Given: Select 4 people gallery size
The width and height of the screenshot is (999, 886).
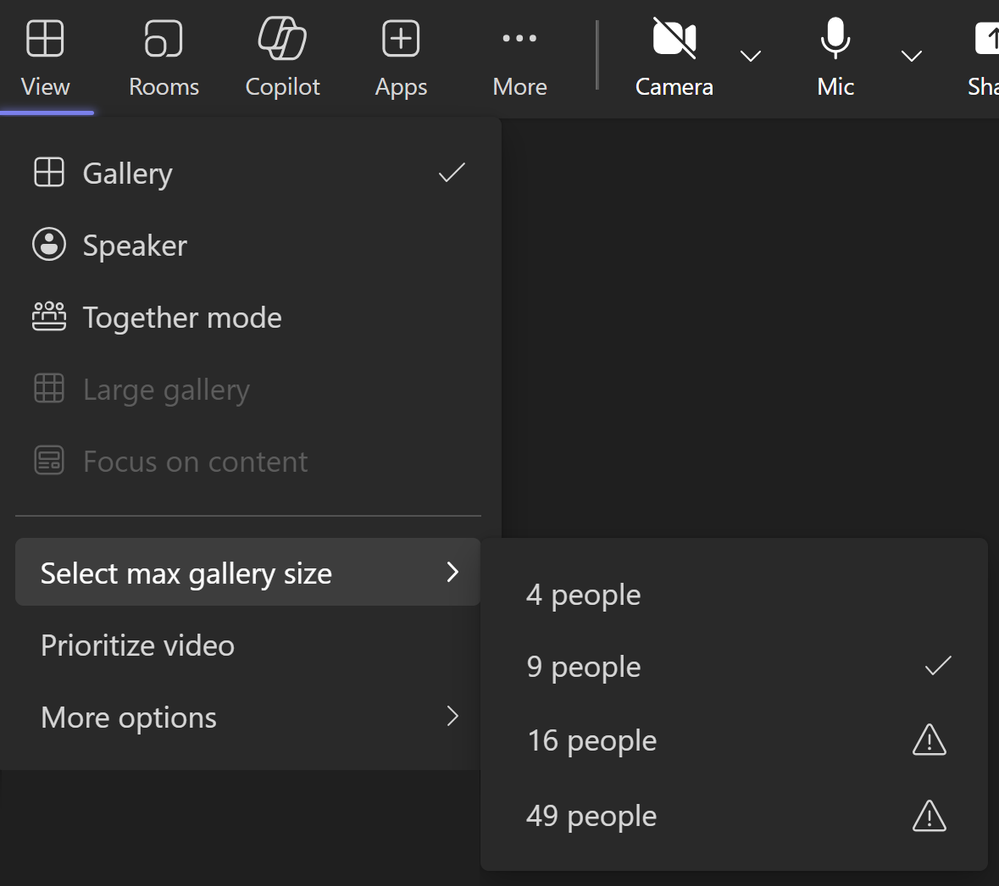Looking at the screenshot, I should pos(734,595).
